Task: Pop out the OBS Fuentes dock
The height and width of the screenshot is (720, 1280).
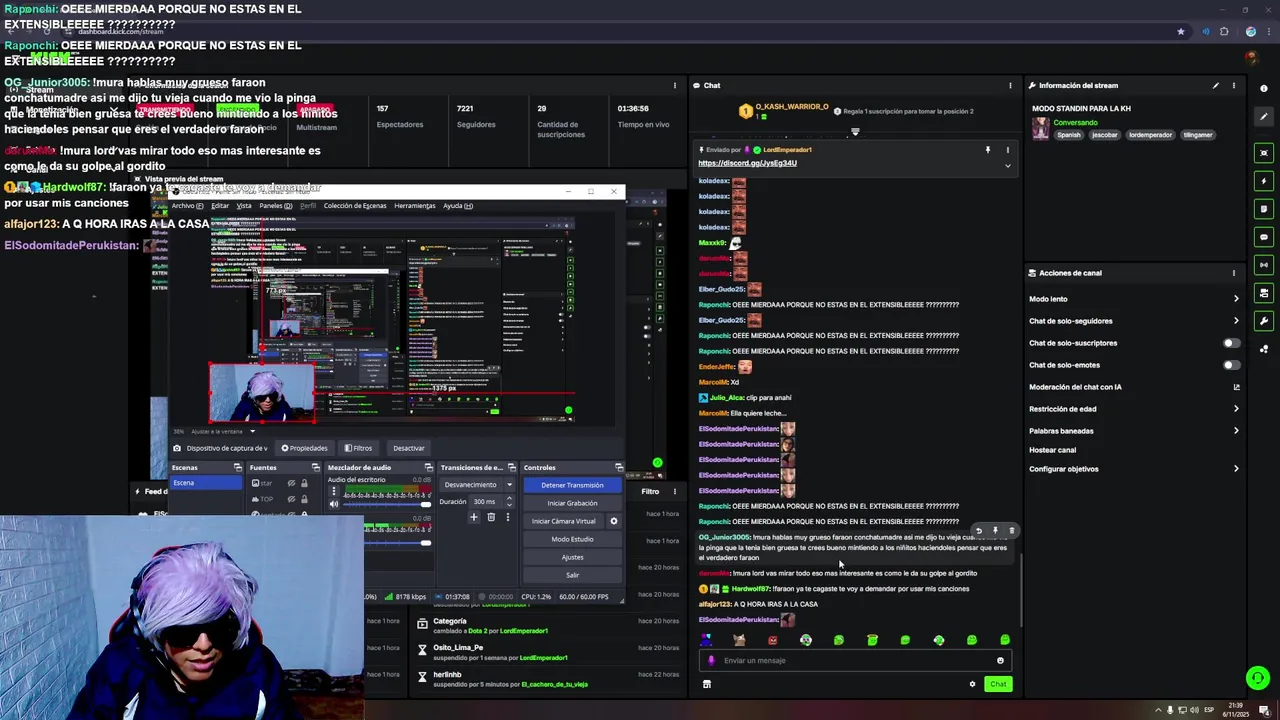Action: coord(316,467)
